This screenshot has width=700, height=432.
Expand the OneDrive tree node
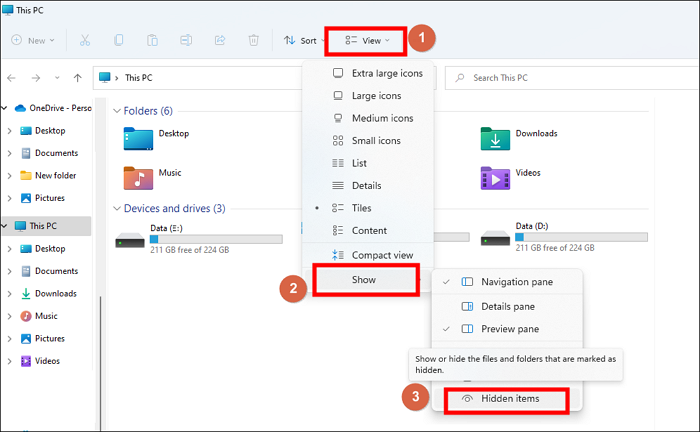click(x=7, y=107)
